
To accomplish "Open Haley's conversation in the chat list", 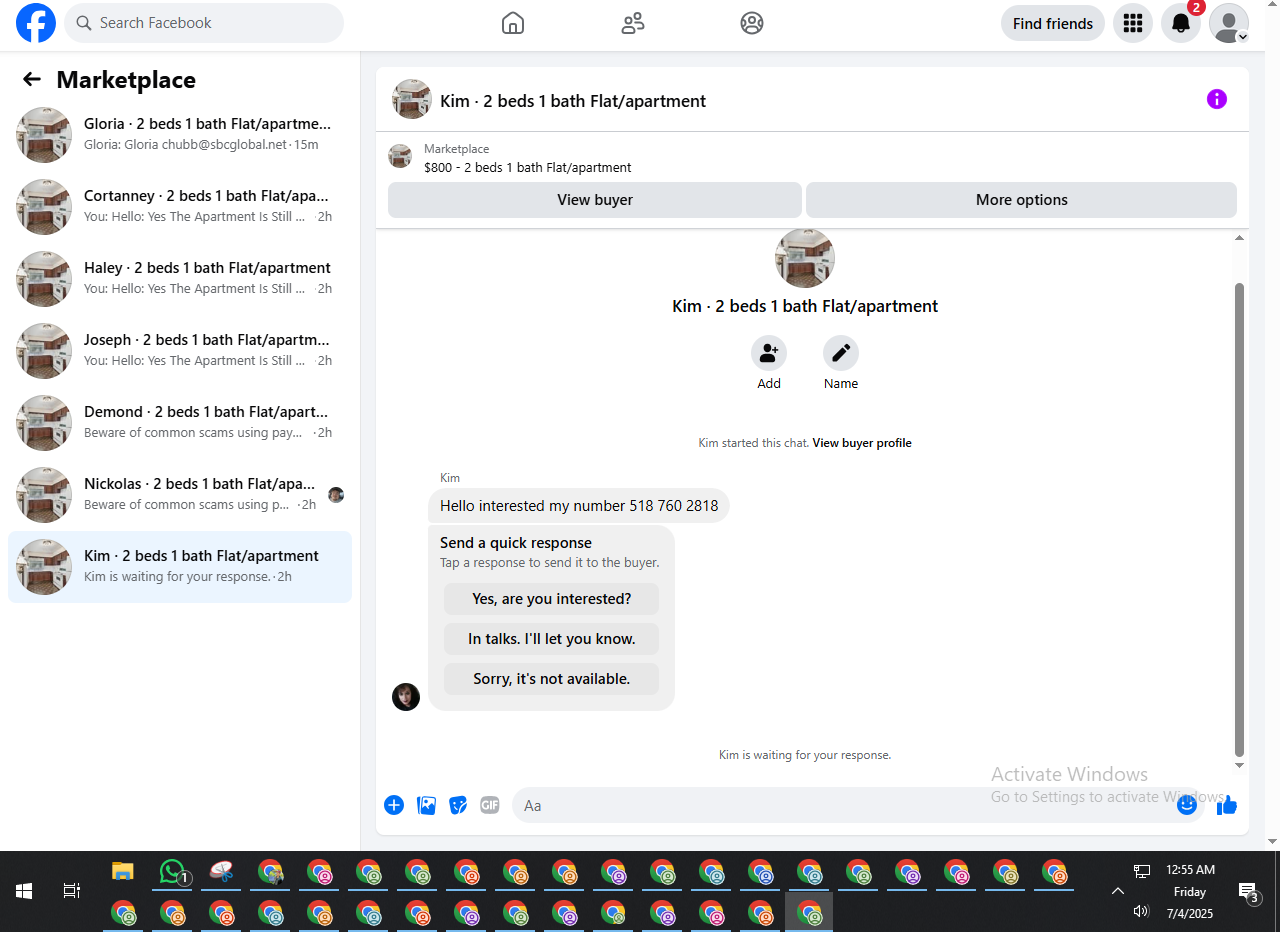I will click(x=180, y=279).
